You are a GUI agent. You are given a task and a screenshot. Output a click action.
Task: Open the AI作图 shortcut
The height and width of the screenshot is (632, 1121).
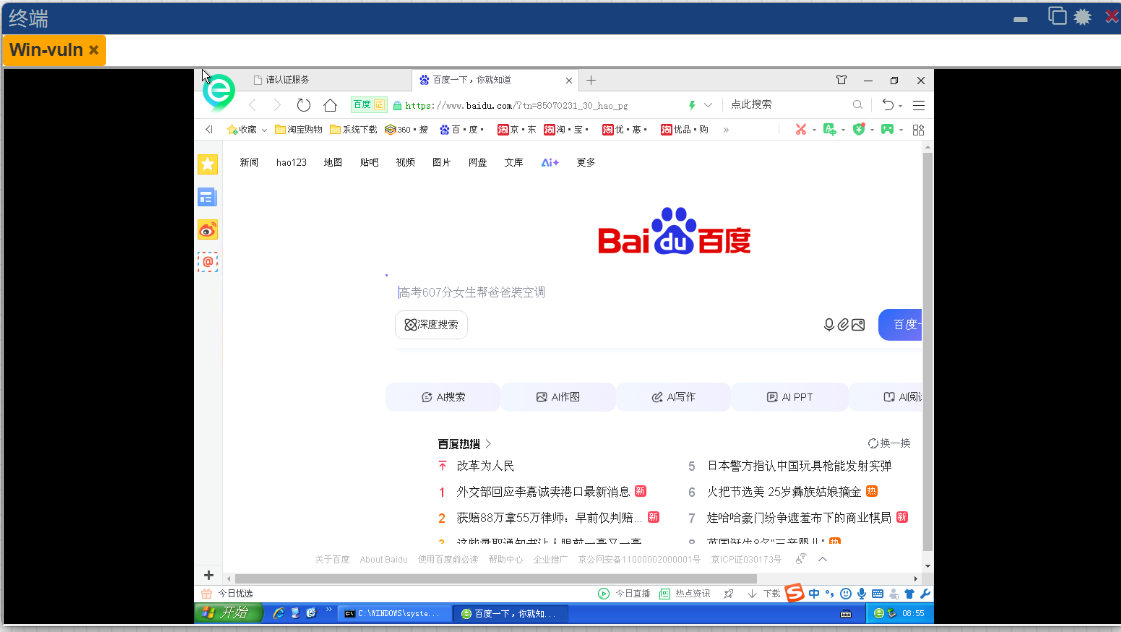click(558, 397)
